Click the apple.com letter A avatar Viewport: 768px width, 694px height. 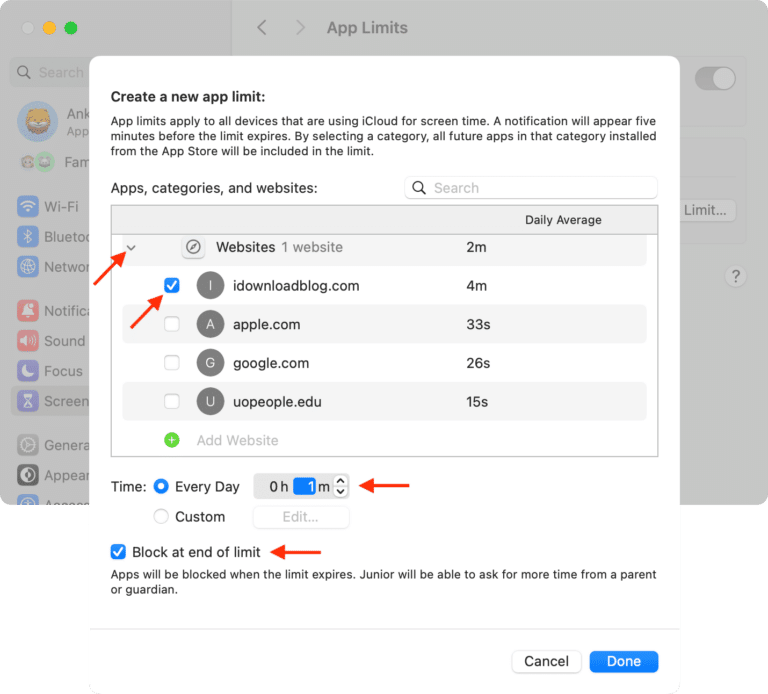pyautogui.click(x=210, y=324)
